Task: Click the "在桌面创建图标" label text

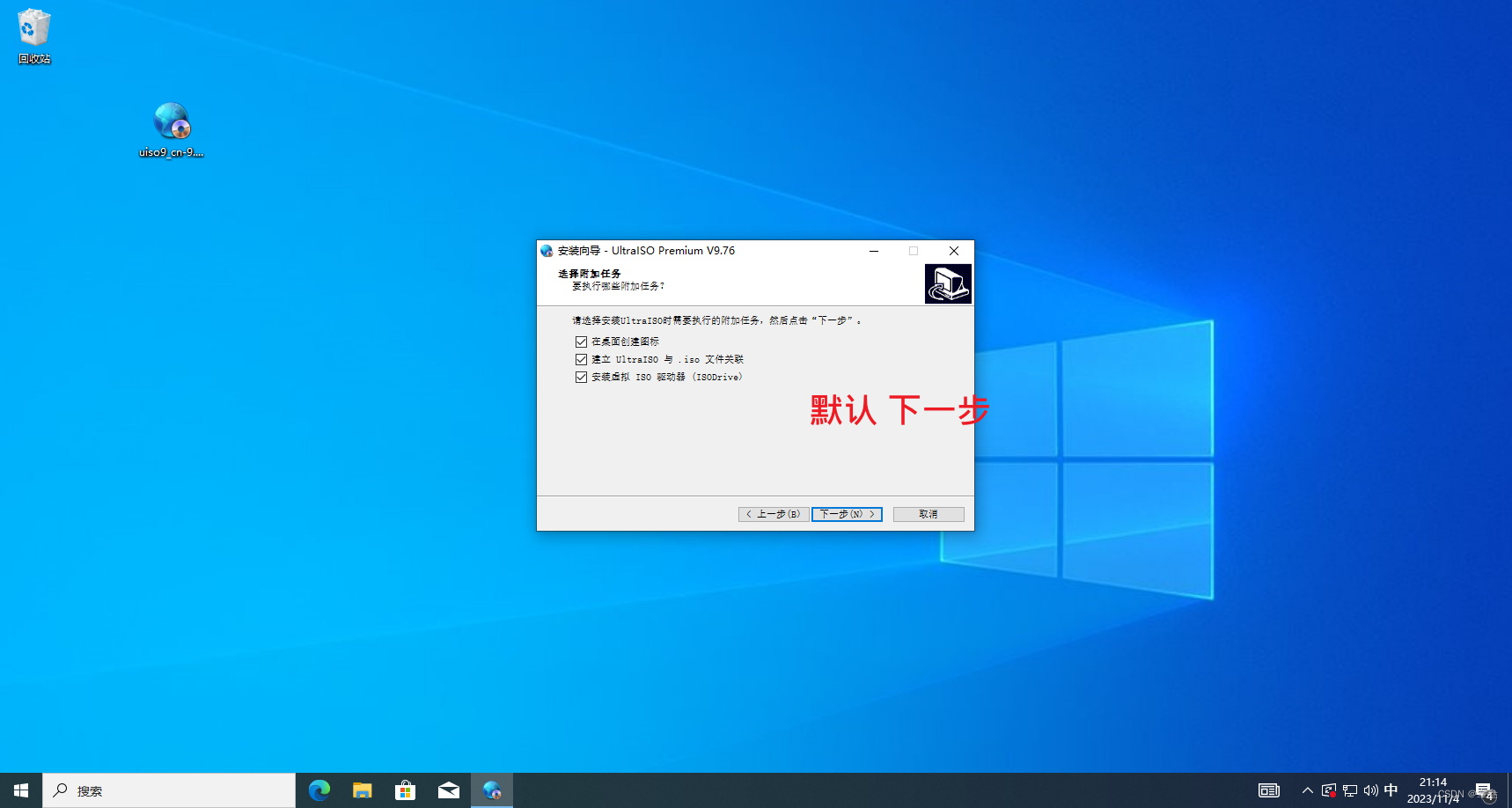Action: click(x=625, y=342)
